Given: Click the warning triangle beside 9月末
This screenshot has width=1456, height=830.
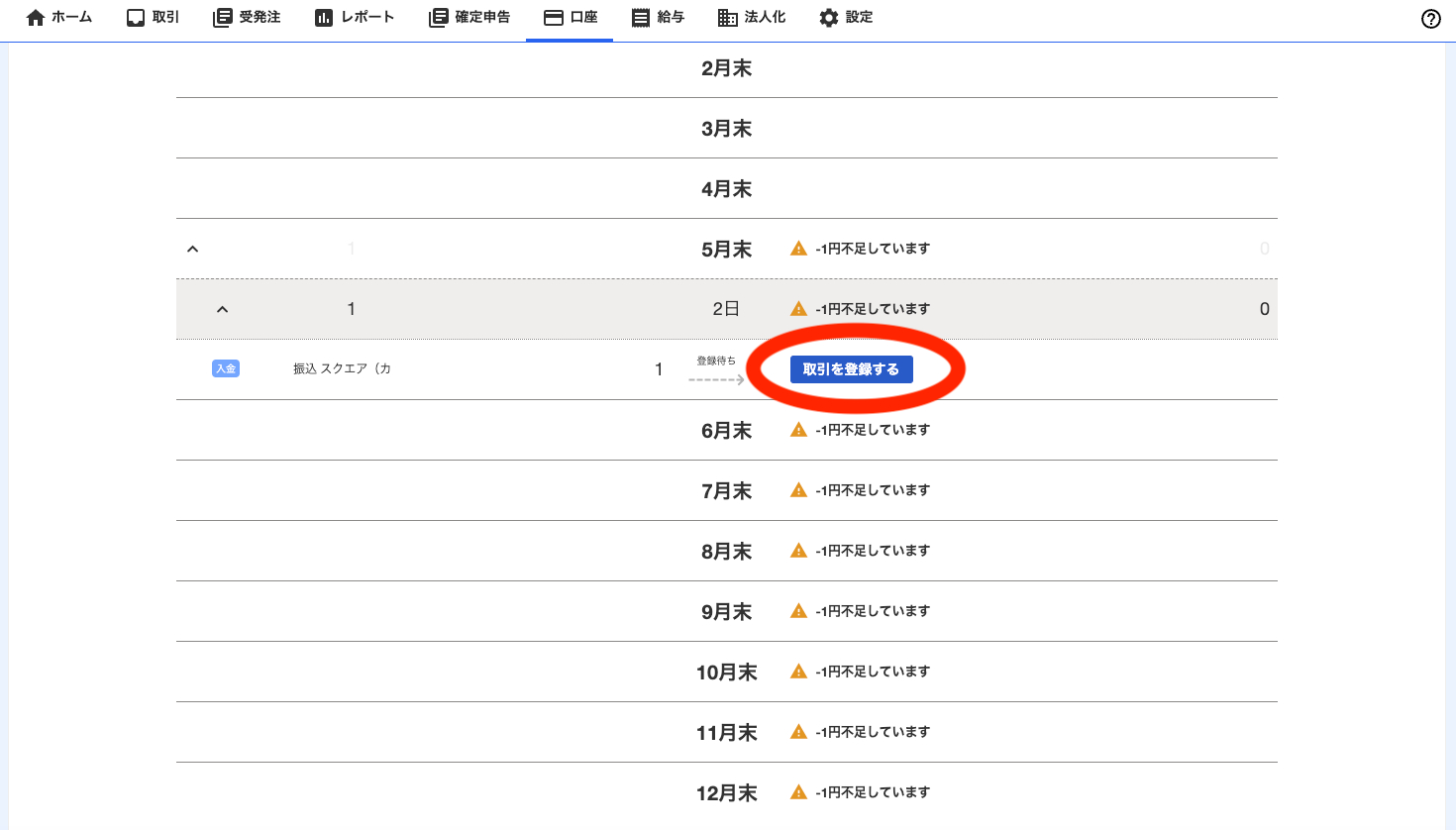Looking at the screenshot, I should tap(797, 610).
